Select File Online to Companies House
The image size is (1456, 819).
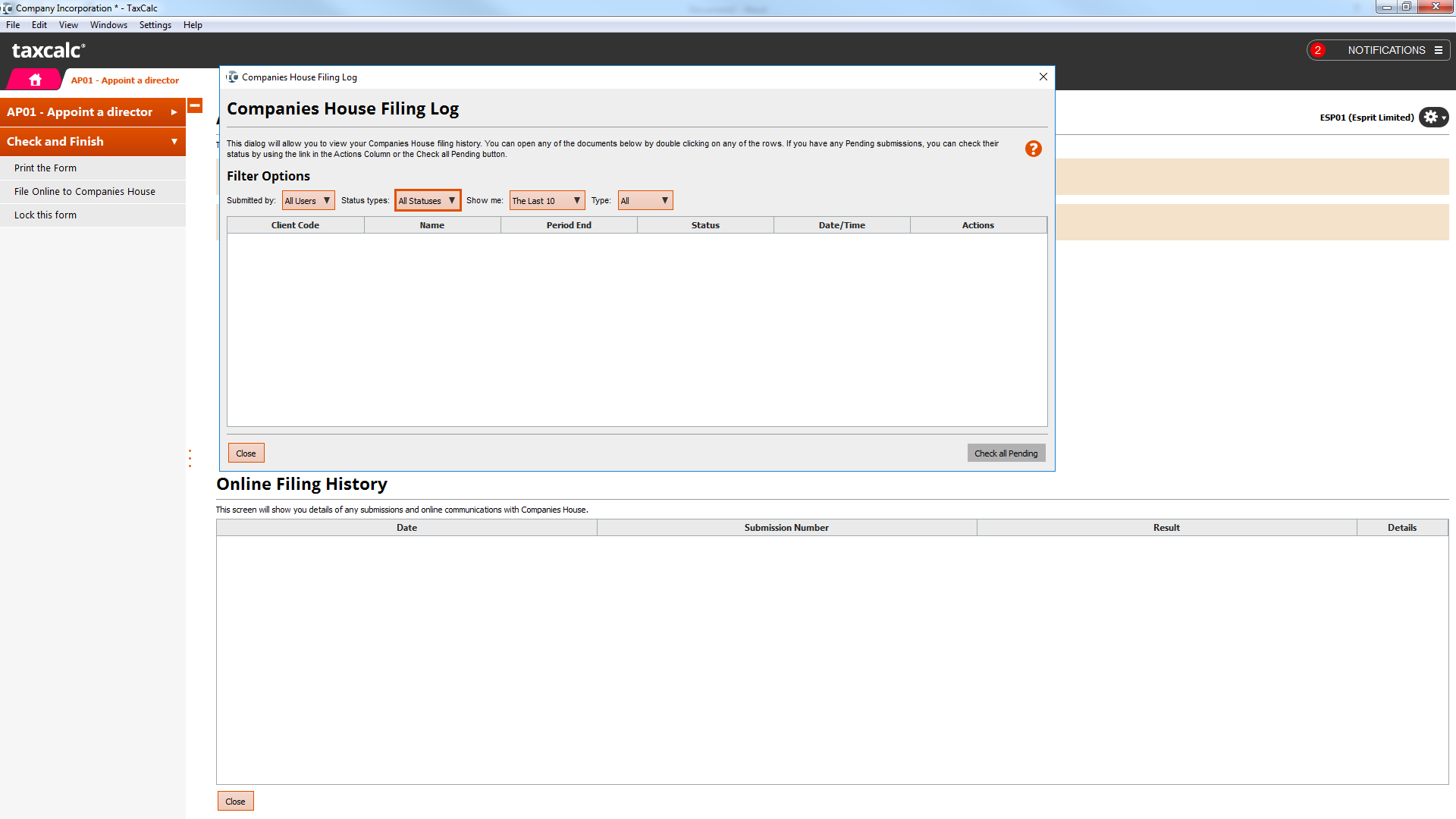coord(85,192)
